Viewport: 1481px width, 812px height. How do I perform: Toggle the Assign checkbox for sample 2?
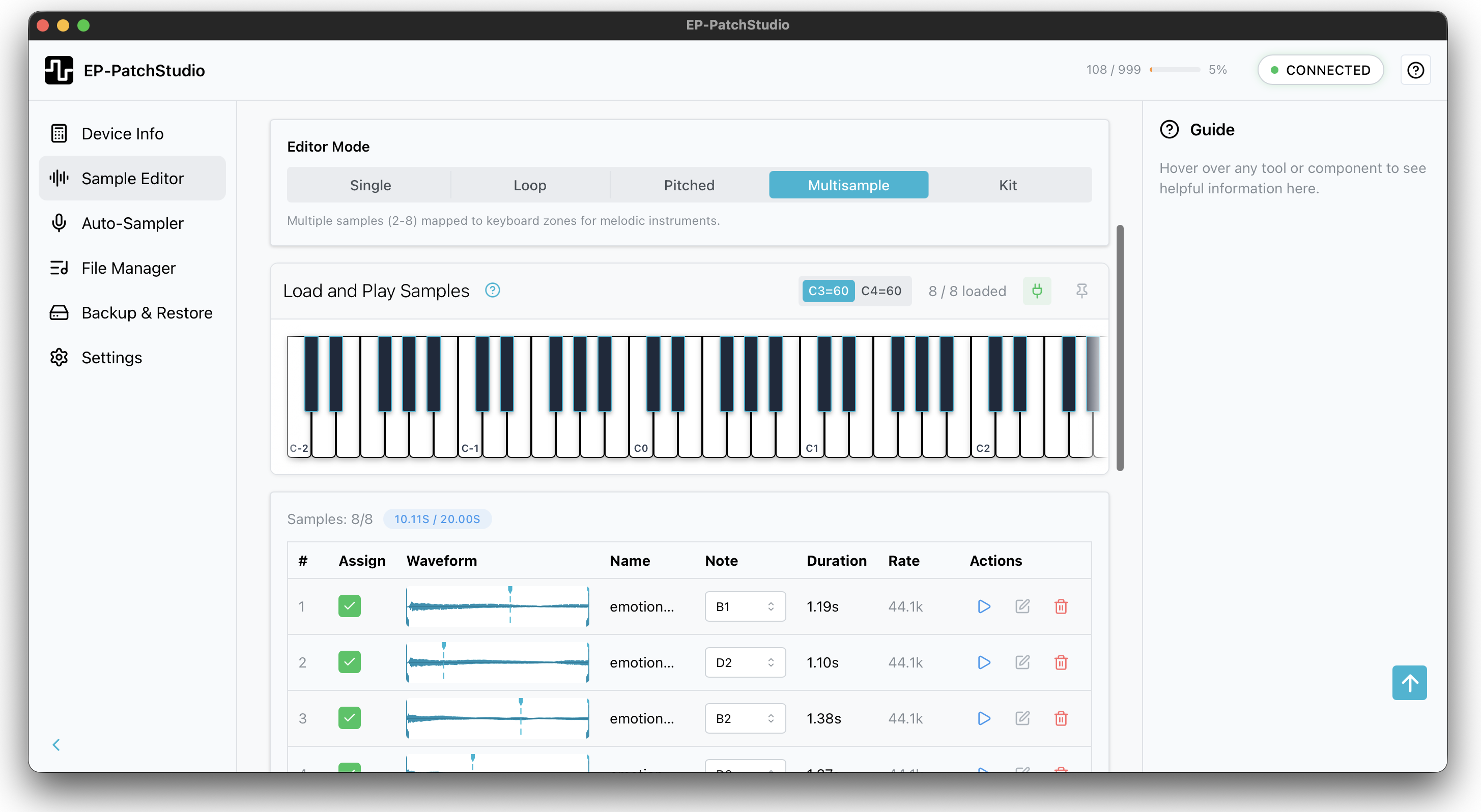click(x=350, y=662)
